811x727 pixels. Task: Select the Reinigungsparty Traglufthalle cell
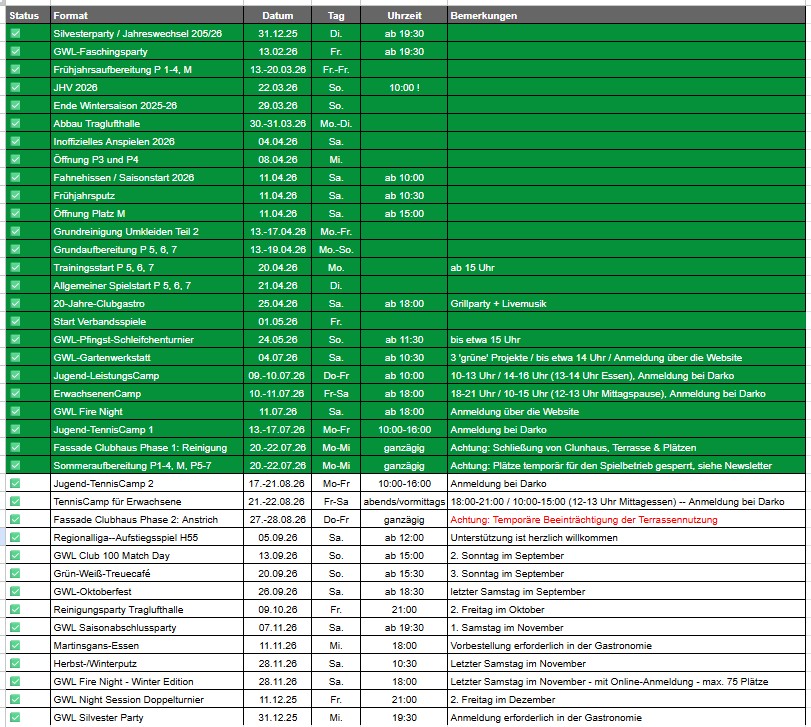click(147, 610)
